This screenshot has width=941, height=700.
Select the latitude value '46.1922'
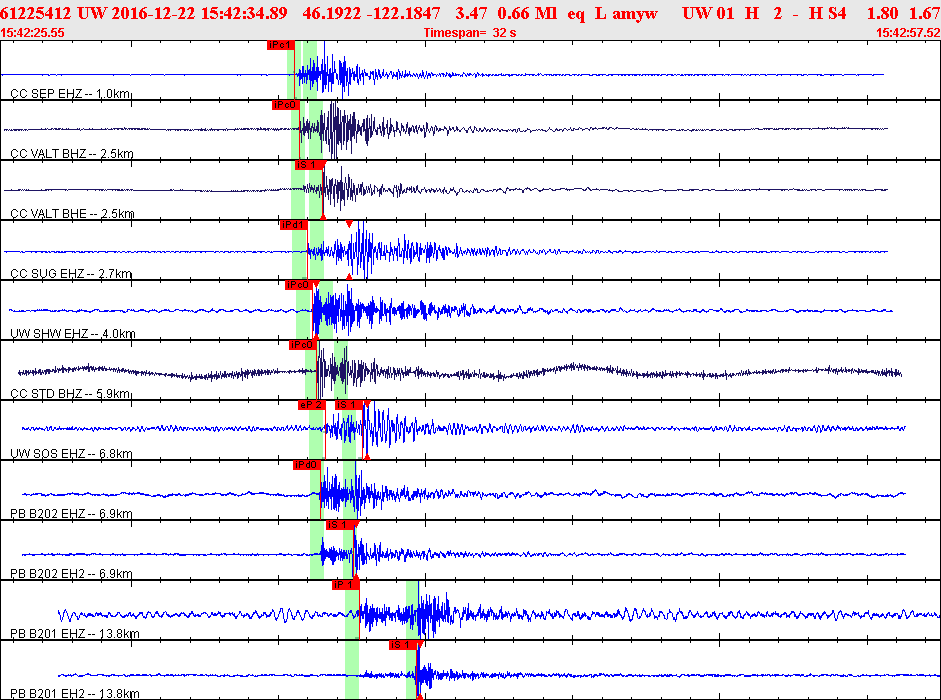[330, 13]
